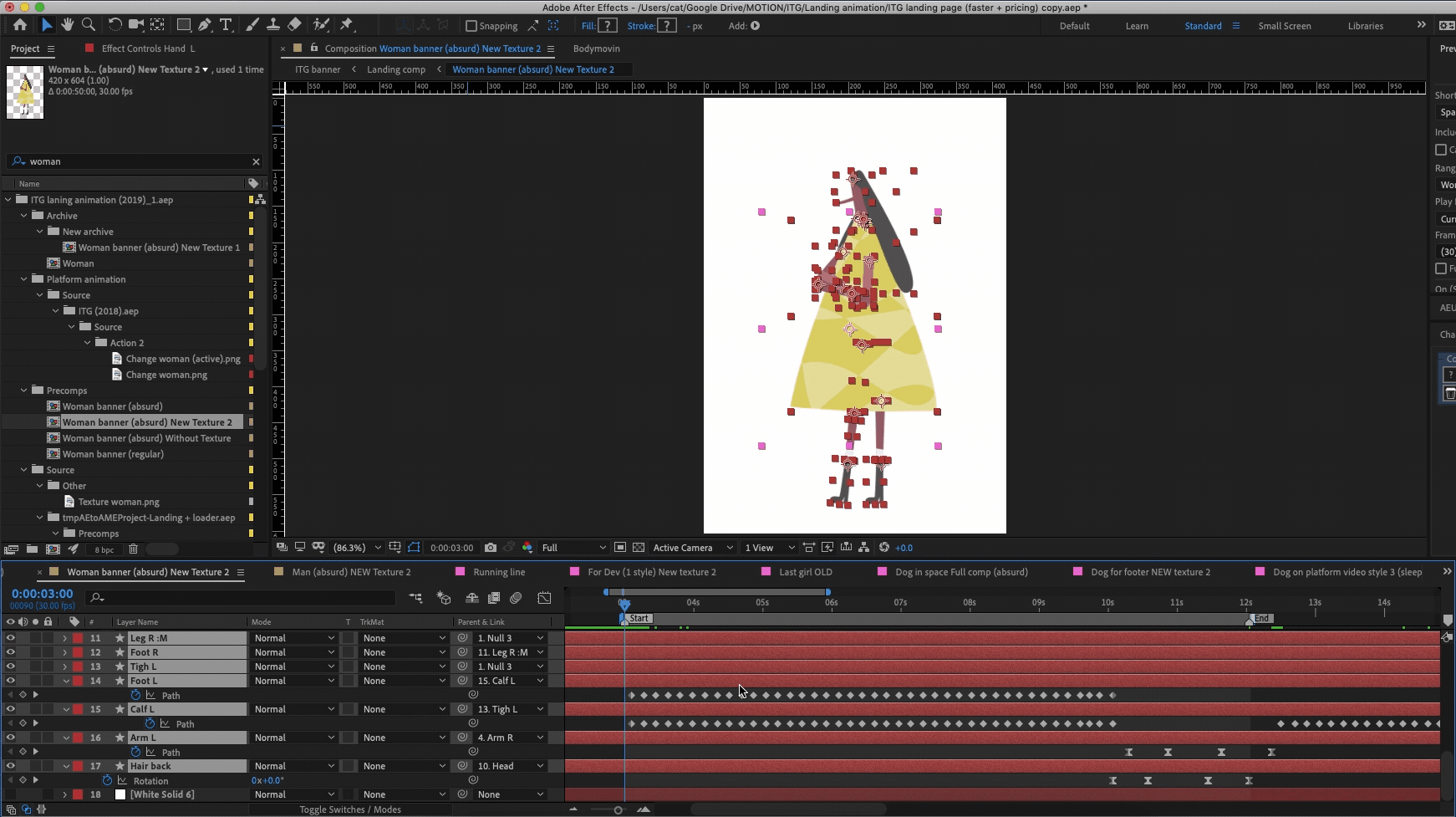
Task: Open the composition mini-flowchart icon in timeline
Action: (415, 598)
